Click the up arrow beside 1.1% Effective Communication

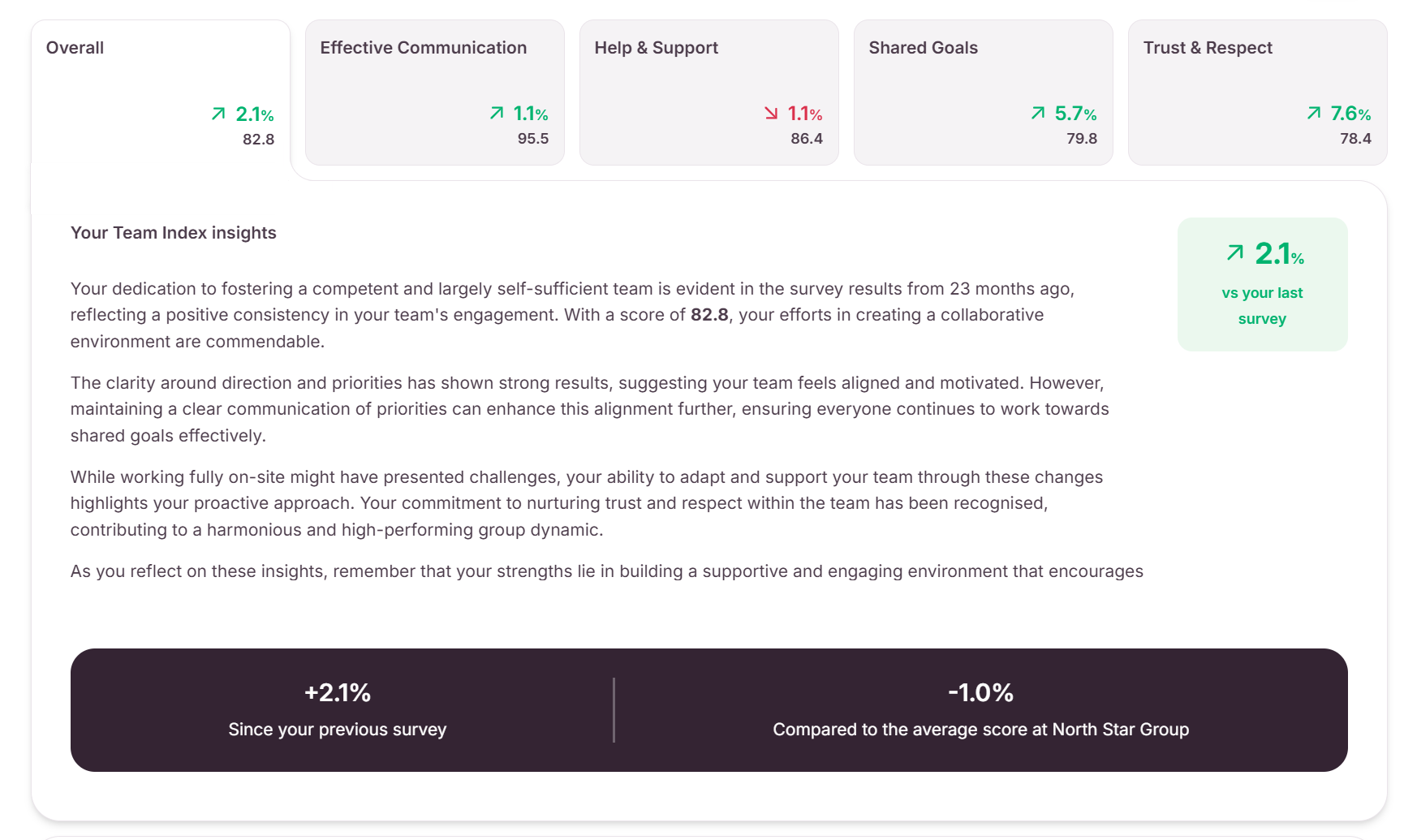click(x=497, y=113)
